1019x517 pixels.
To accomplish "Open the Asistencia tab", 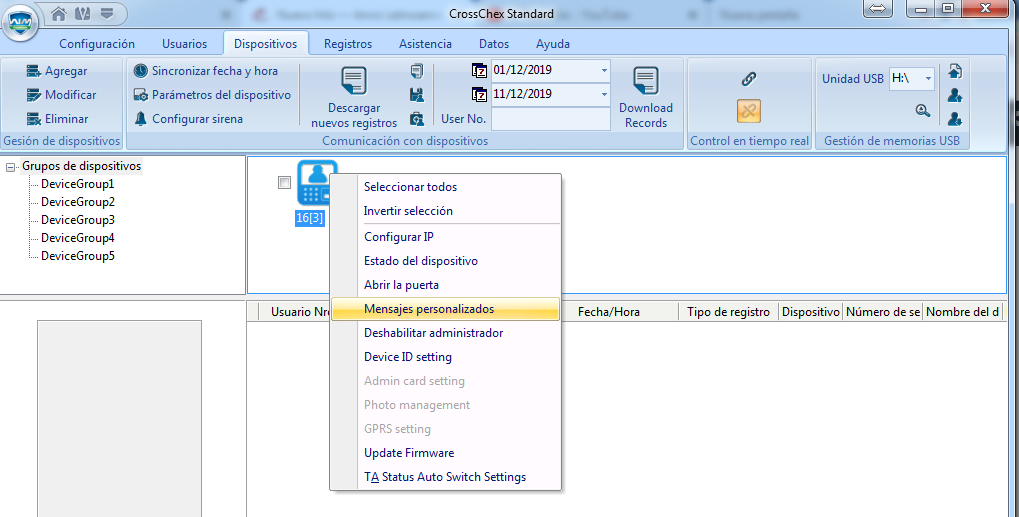I will 425,44.
